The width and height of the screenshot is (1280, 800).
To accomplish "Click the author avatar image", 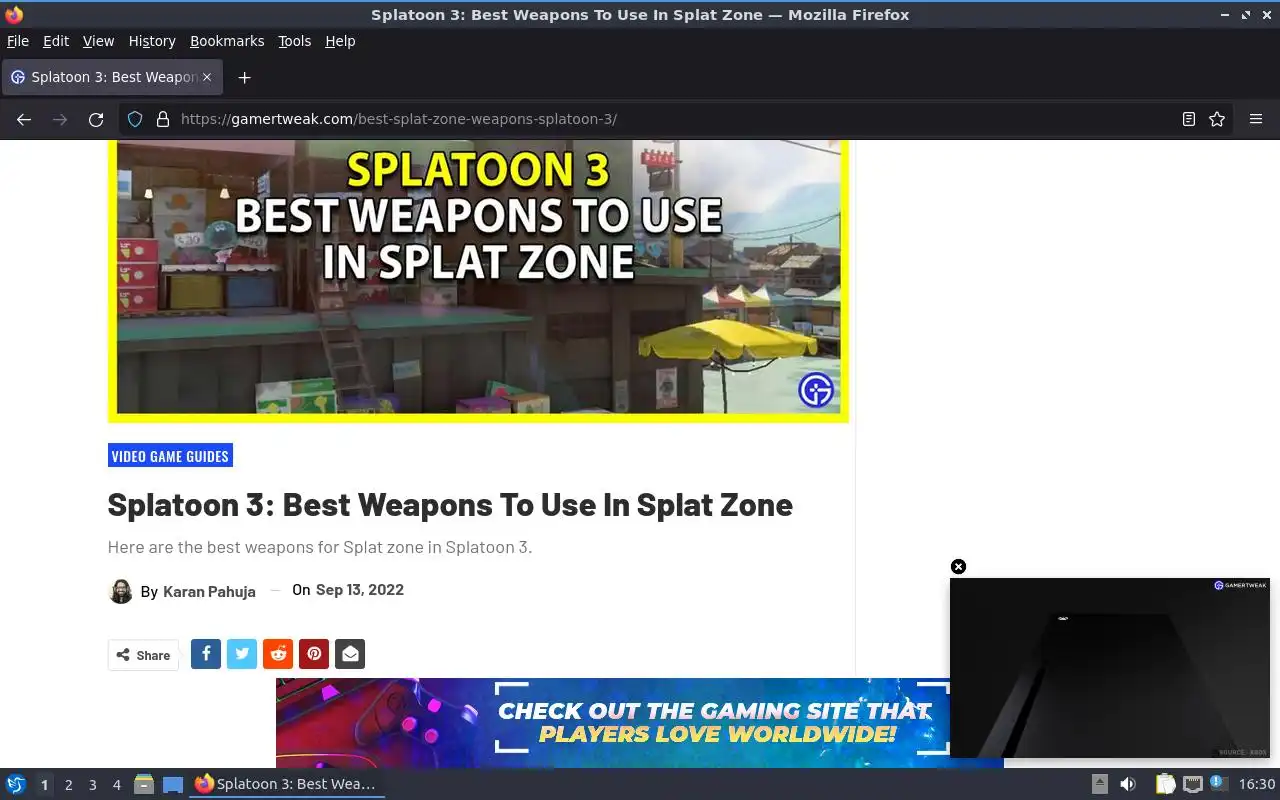I will (120, 591).
